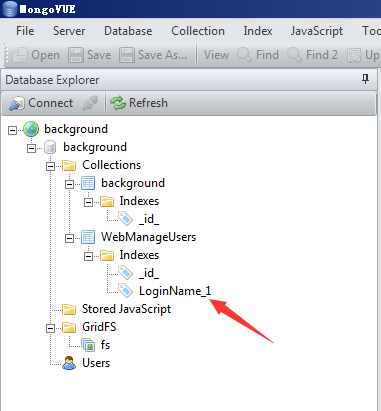Click the main toolbar grip handle

[6, 55]
